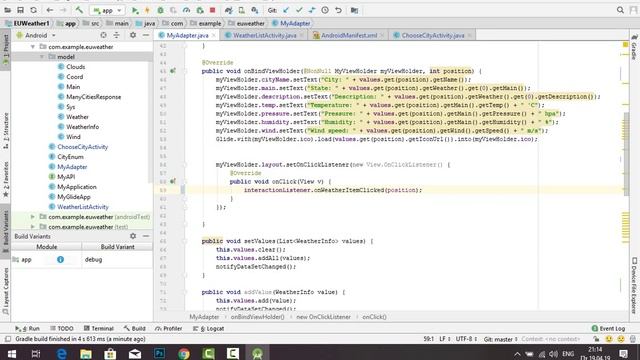Image resolution: width=640 pixels, height=360 pixels.
Task: Collapse the com.example.euweather package
Action: click(x=33, y=47)
